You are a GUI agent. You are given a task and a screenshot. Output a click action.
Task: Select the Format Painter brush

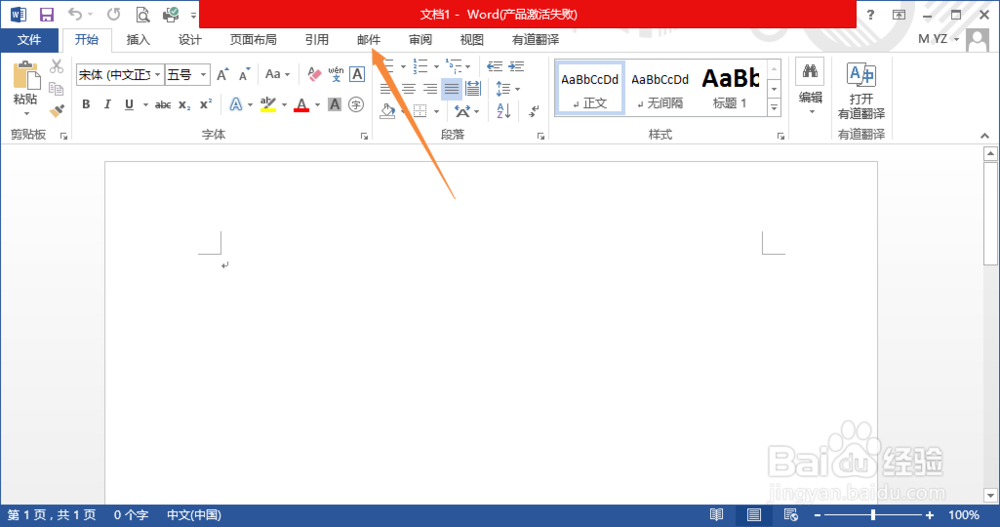(x=57, y=111)
